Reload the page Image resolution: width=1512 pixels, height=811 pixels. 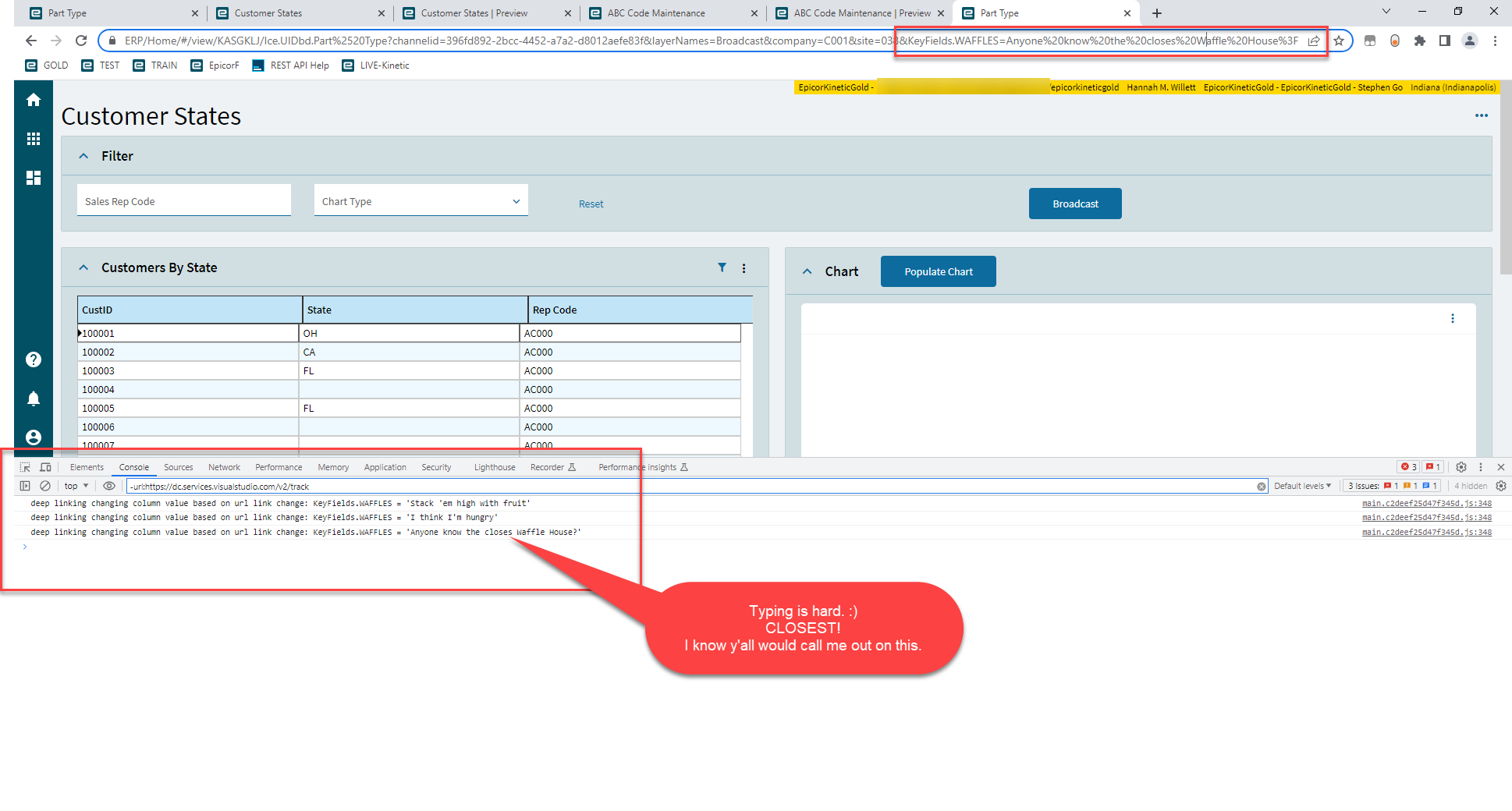coord(81,41)
